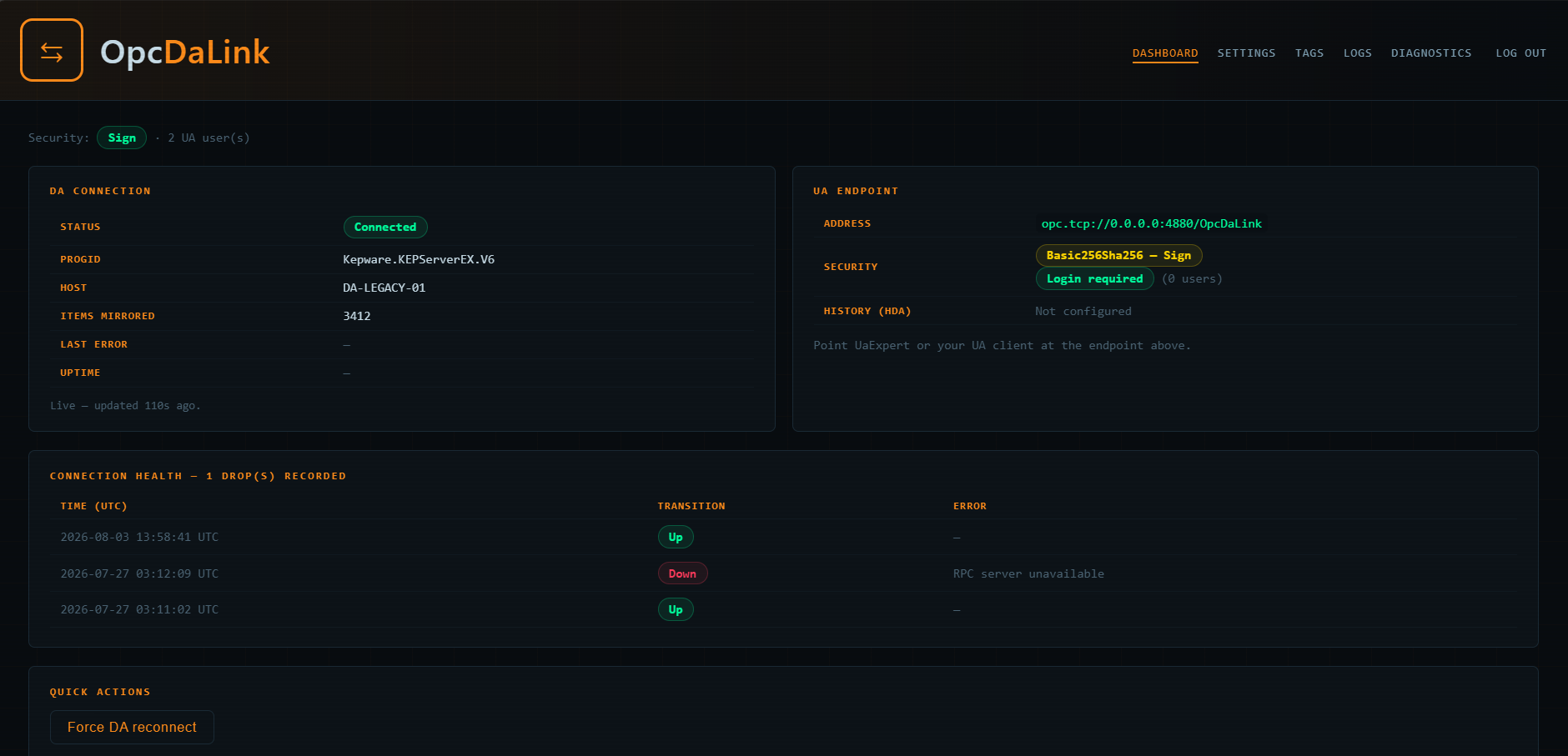This screenshot has height=756, width=1568.
Task: Click the 'Connection Health – 1 drop(s) recorded' heading
Action: click(198, 476)
